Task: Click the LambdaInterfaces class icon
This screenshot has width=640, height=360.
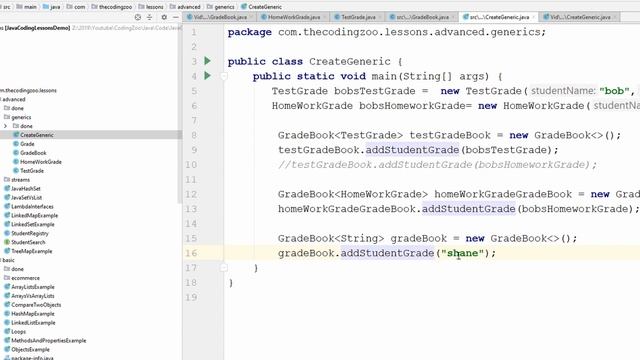Action: click(x=7, y=207)
